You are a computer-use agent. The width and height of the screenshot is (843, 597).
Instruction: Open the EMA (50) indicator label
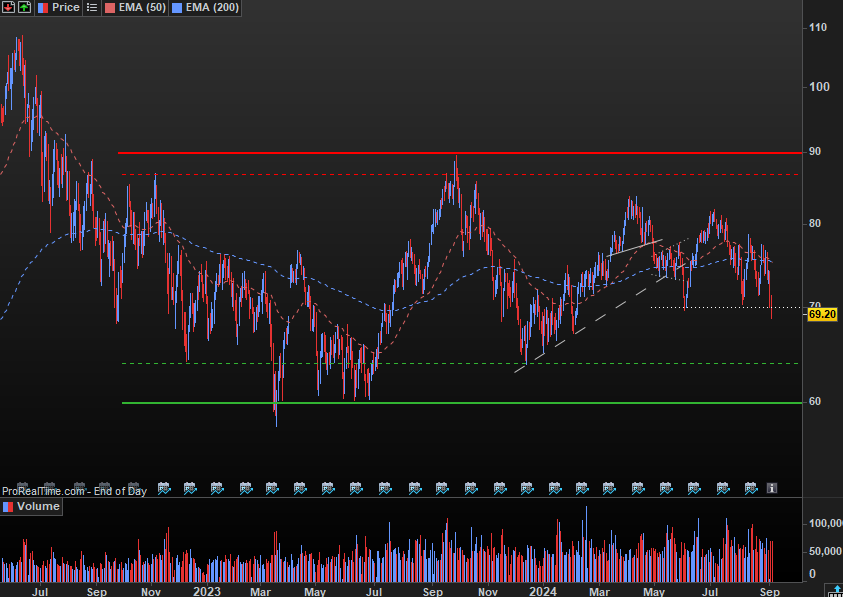(142, 8)
